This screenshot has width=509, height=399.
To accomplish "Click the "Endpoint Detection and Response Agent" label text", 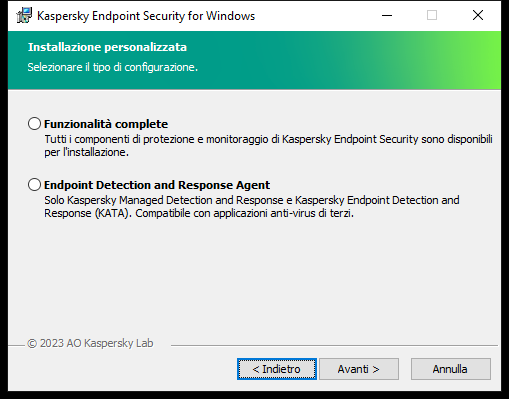I will pos(157,185).
